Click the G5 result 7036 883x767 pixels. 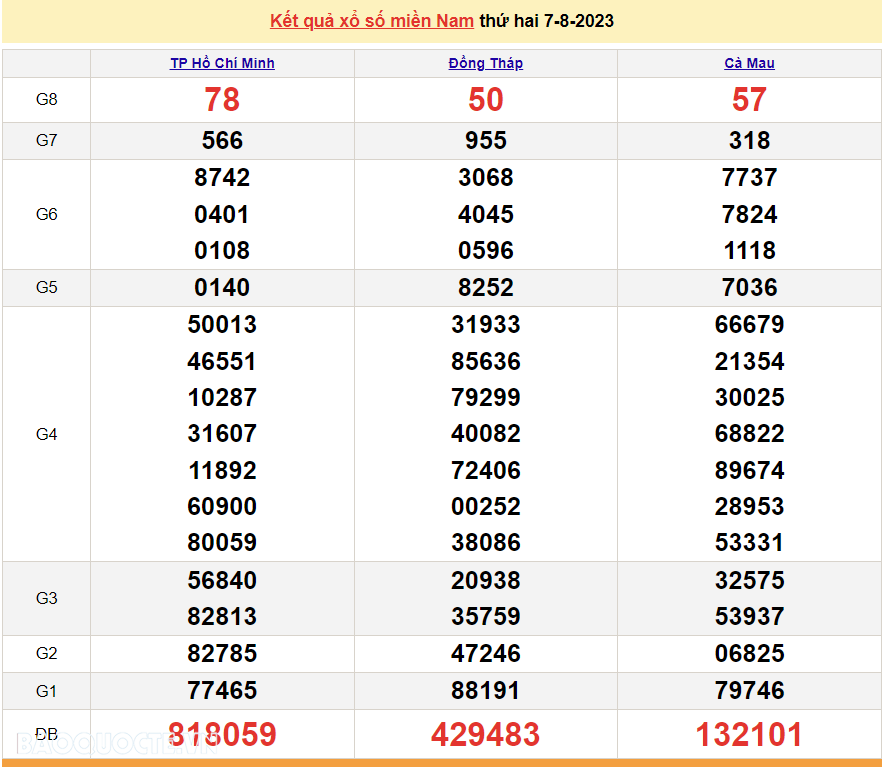pyautogui.click(x=749, y=288)
